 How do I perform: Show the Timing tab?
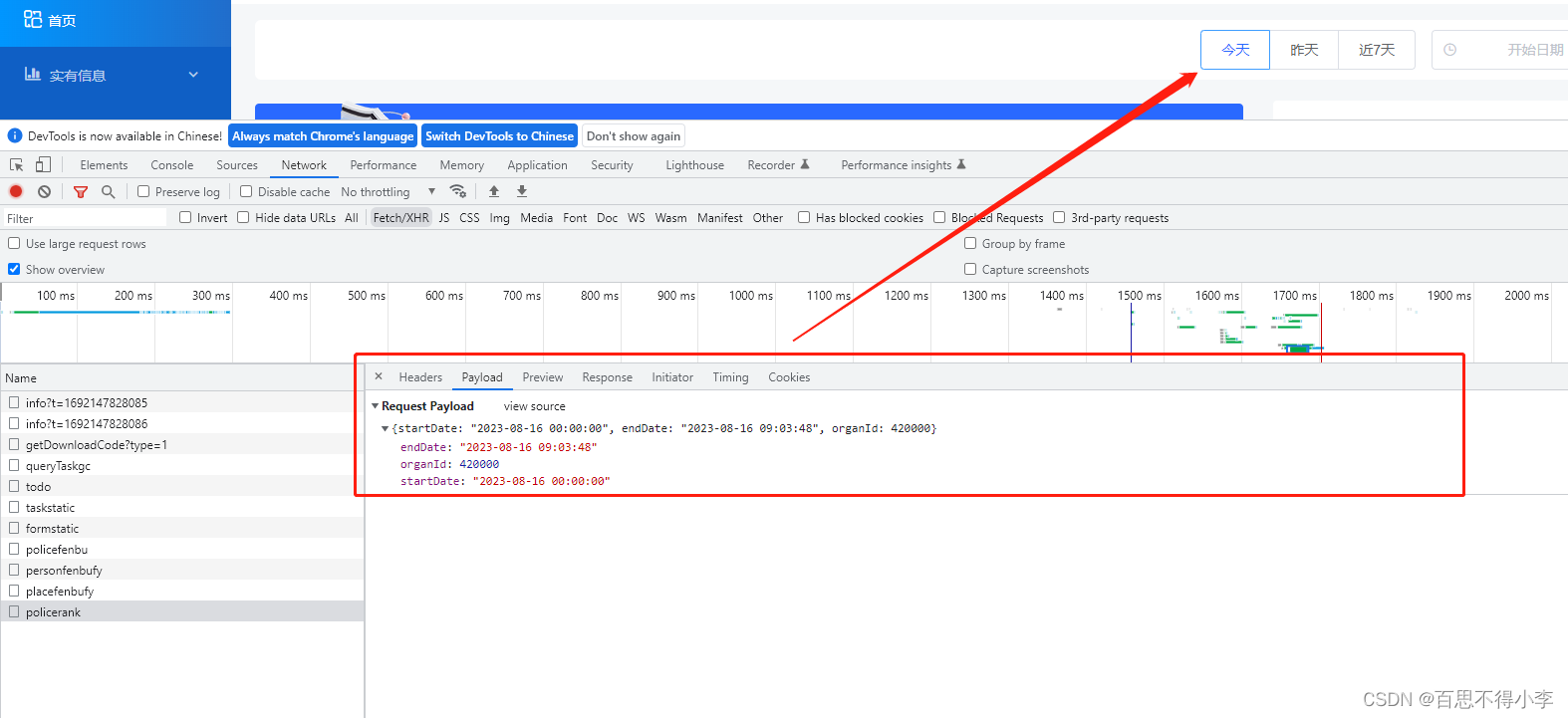click(730, 377)
